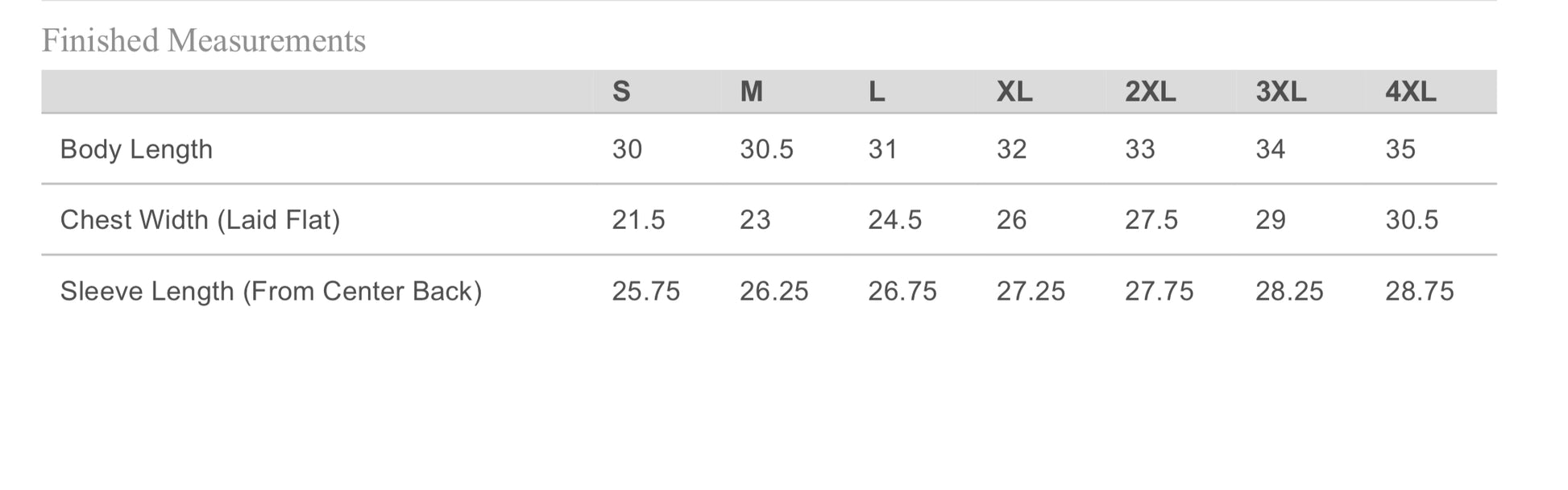Screen dimensions: 1568x490
Task: Select the 3XL size column header
Action: pos(1280,92)
